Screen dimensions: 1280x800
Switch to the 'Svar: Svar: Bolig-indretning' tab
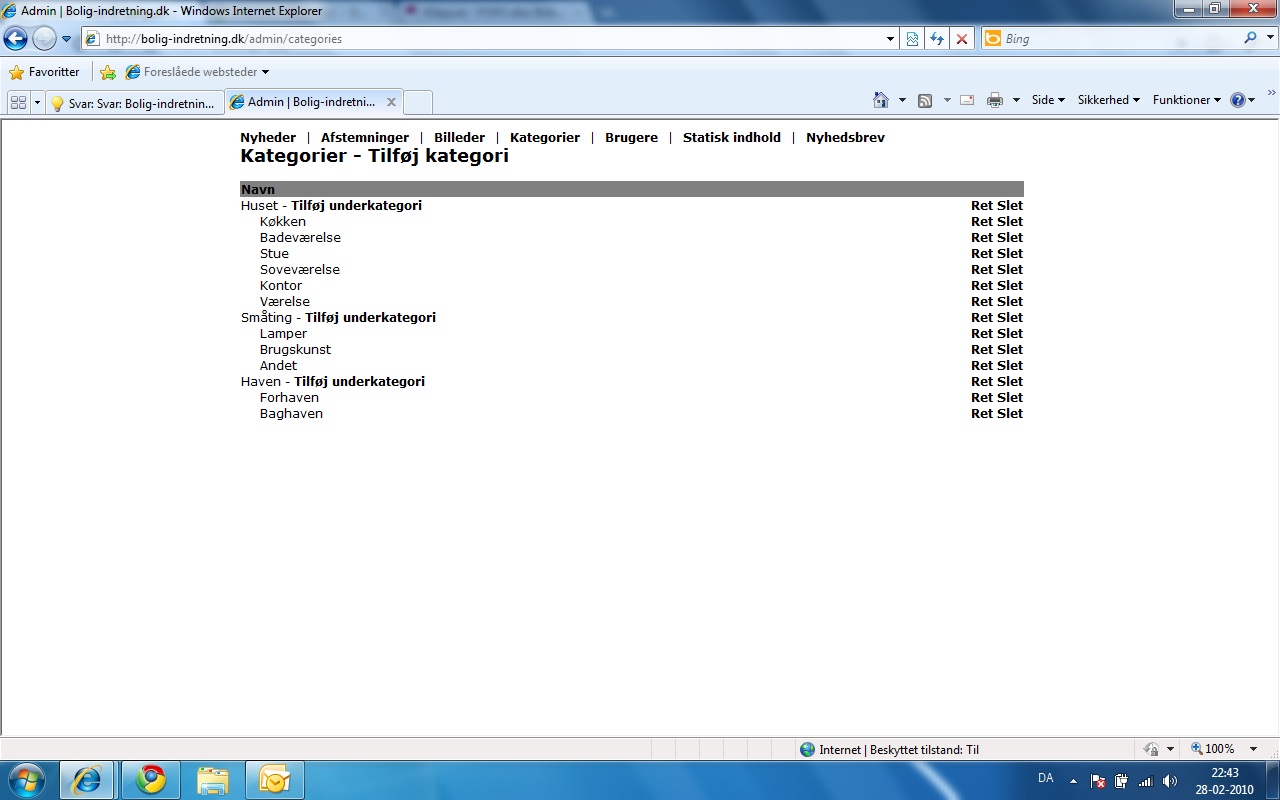pyautogui.click(x=133, y=103)
